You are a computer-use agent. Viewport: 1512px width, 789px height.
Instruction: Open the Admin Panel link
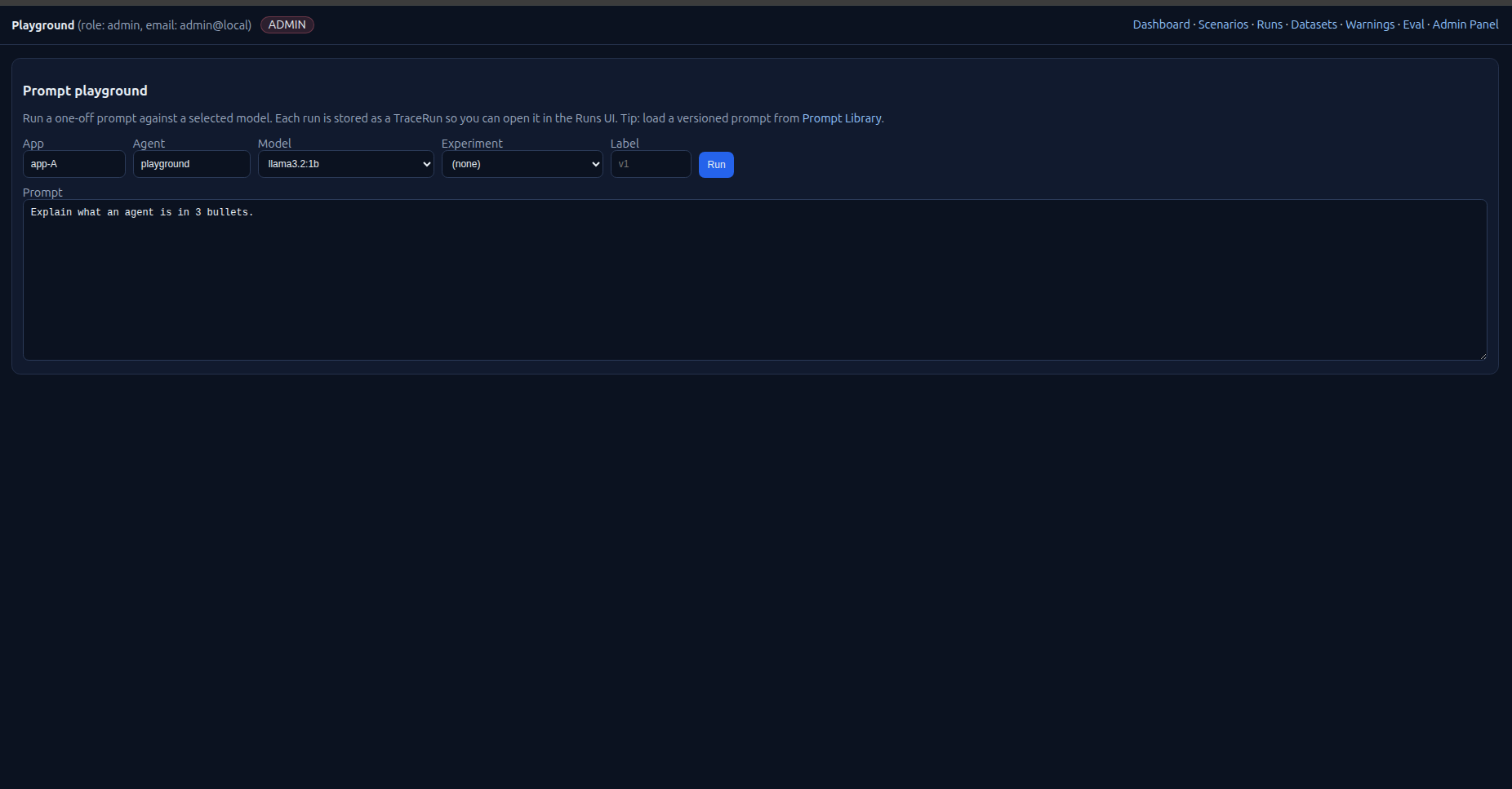(x=1465, y=24)
